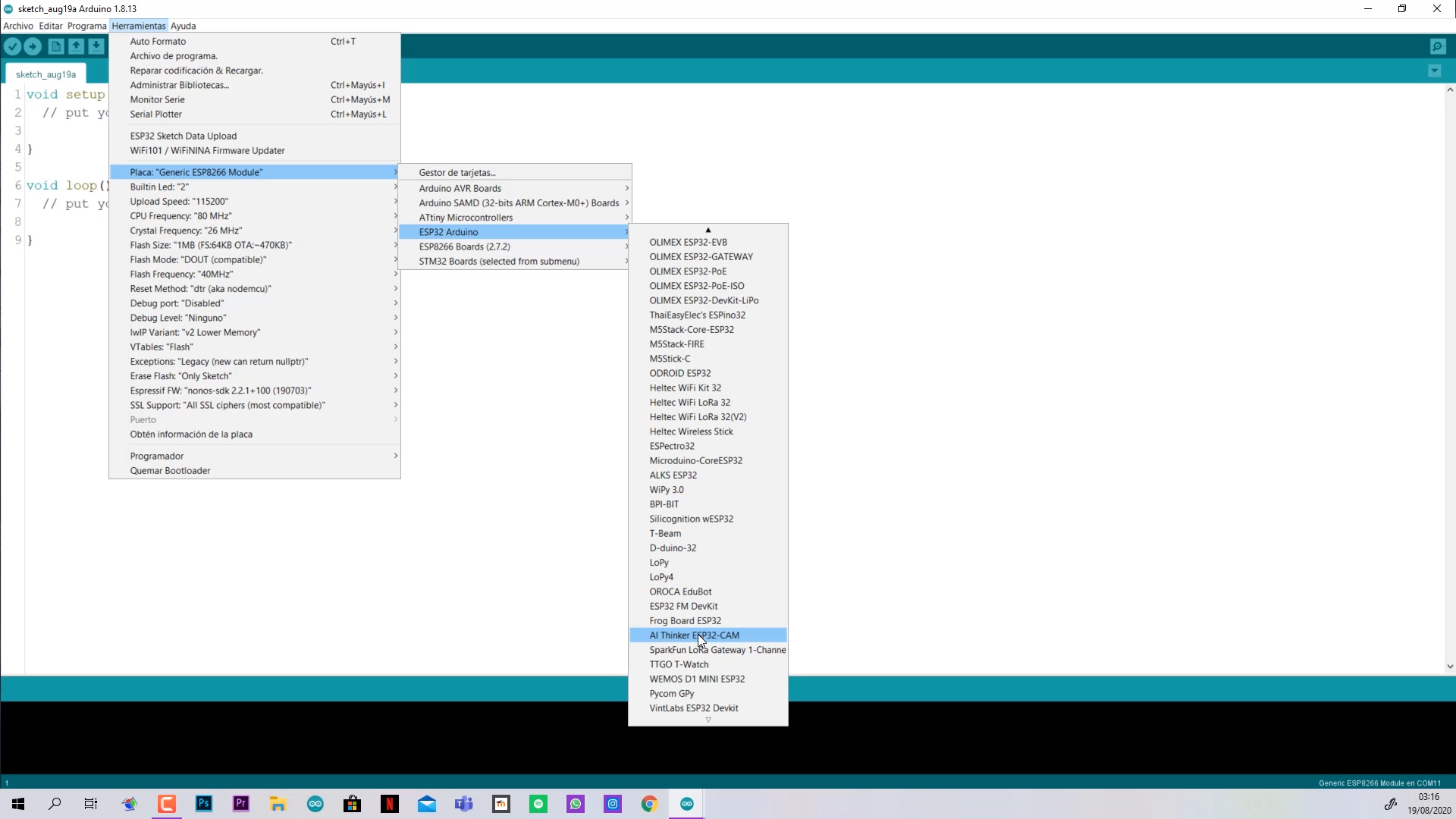The width and height of the screenshot is (1456, 819).
Task: Open the Archivo menu
Action: 18,26
